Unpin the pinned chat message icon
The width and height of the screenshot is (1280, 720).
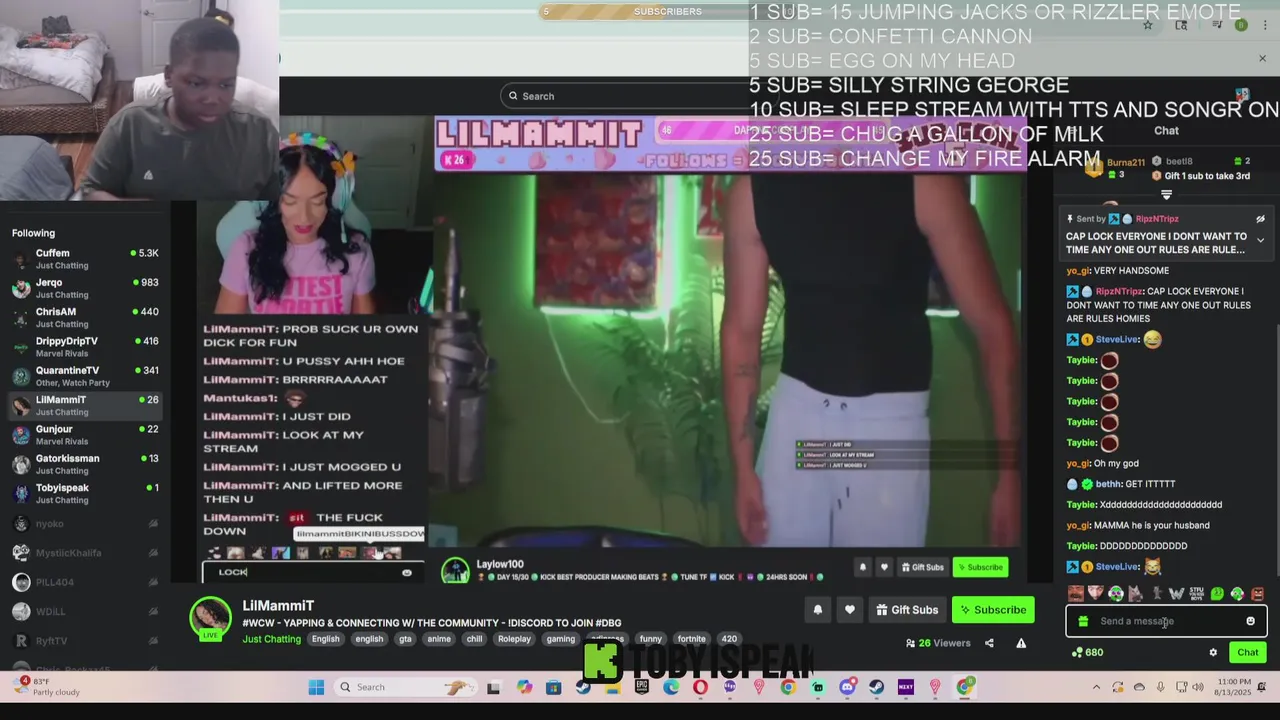pyautogui.click(x=1260, y=219)
